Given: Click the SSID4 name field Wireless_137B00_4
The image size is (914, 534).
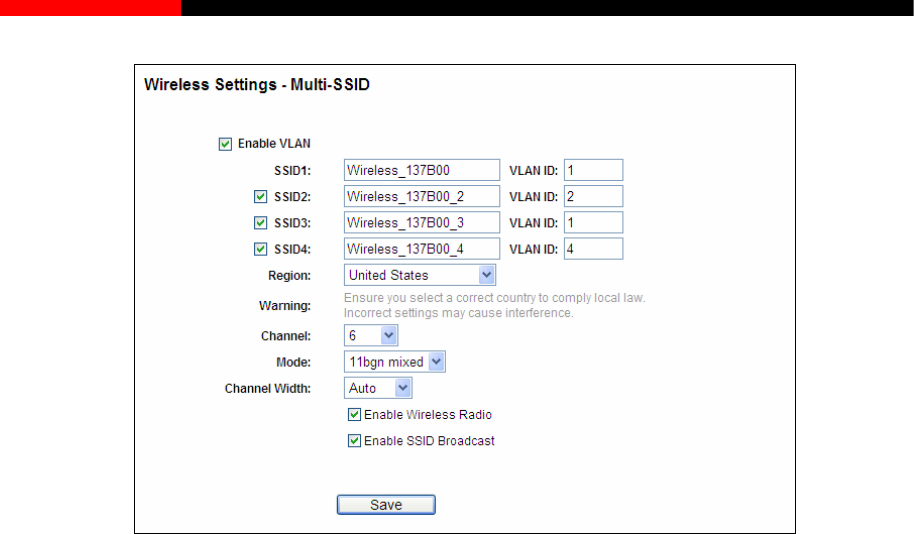Looking at the screenshot, I should 421,249.
